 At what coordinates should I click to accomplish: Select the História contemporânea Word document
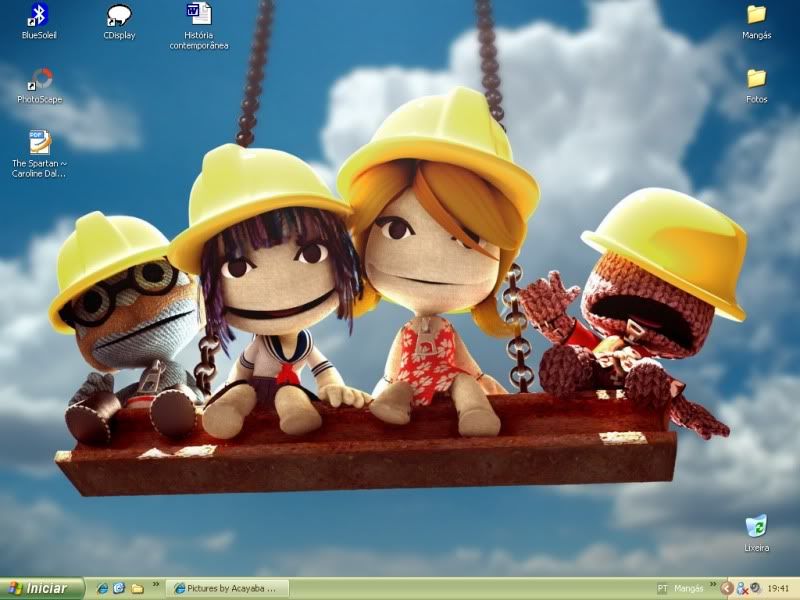tap(199, 26)
